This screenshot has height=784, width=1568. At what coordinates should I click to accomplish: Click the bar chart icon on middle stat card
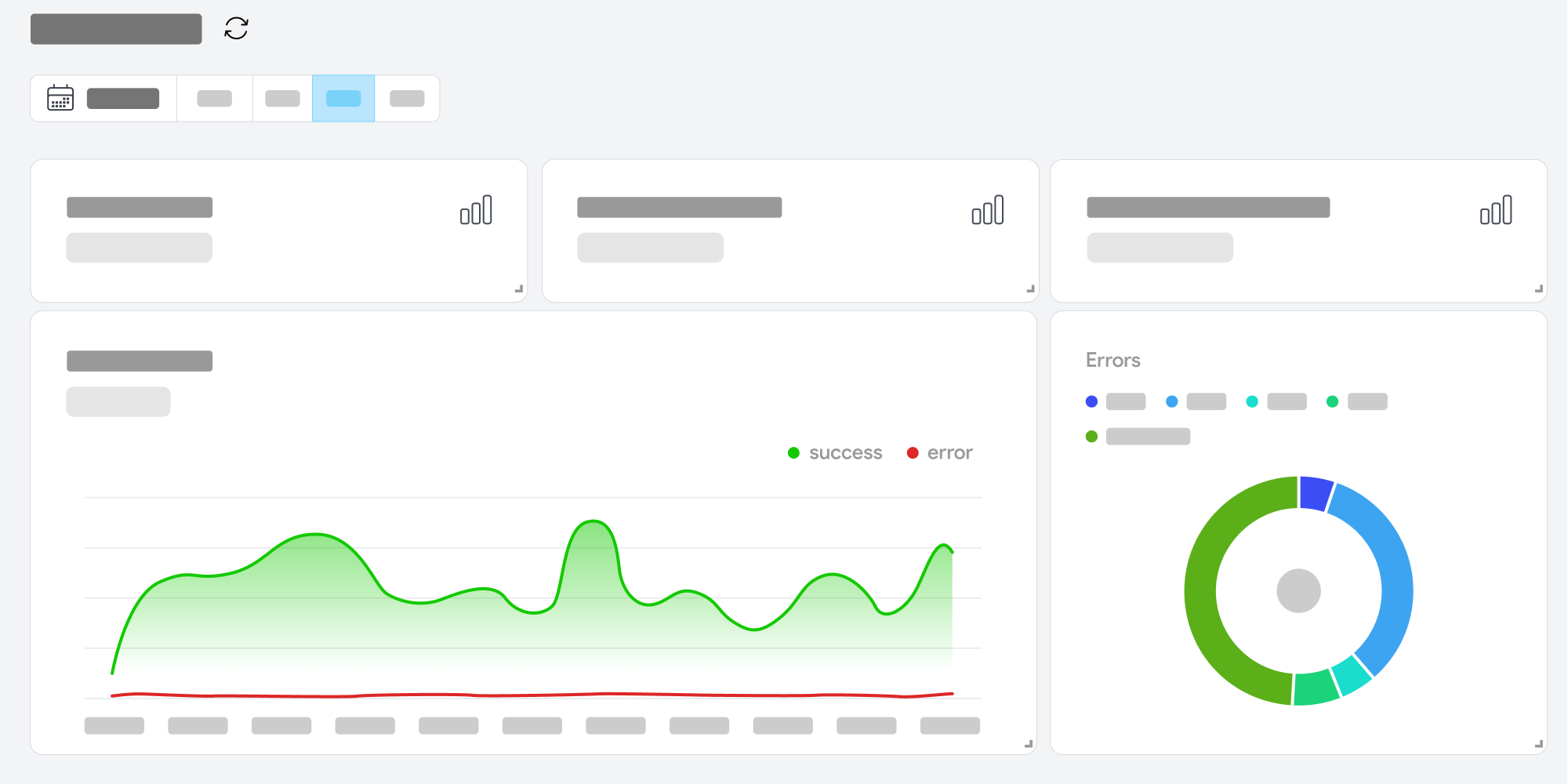987,210
